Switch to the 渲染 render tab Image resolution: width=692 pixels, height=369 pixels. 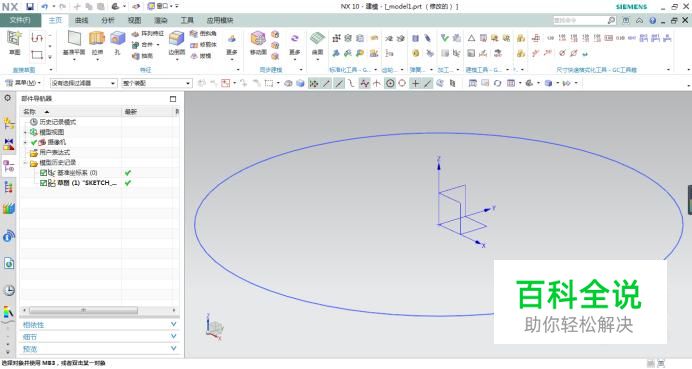pyautogui.click(x=161, y=20)
